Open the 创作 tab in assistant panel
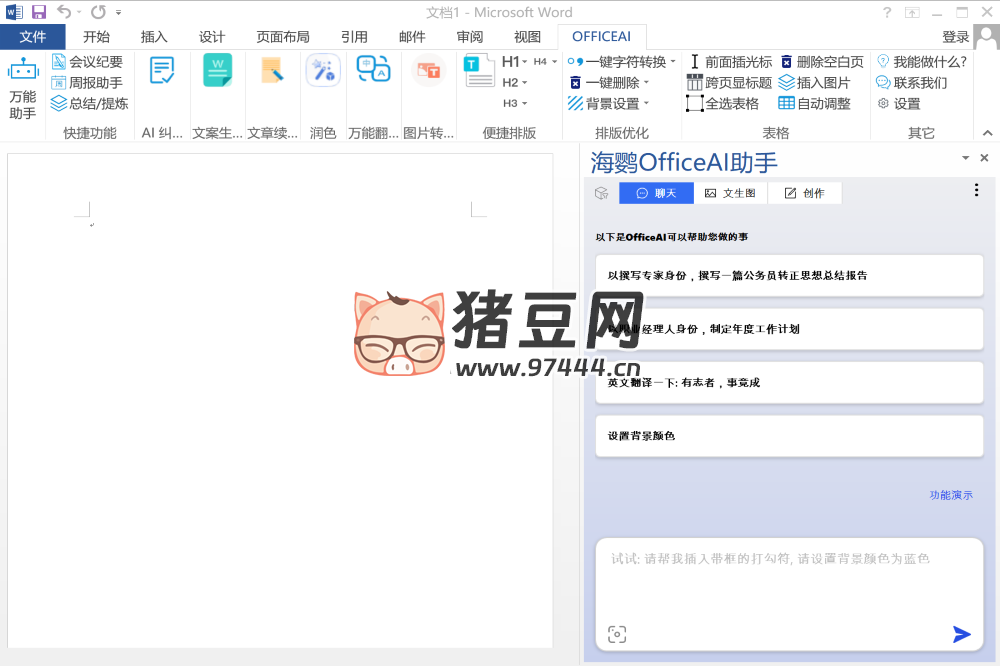Screen dimensions: 1000x666 click(x=804, y=193)
